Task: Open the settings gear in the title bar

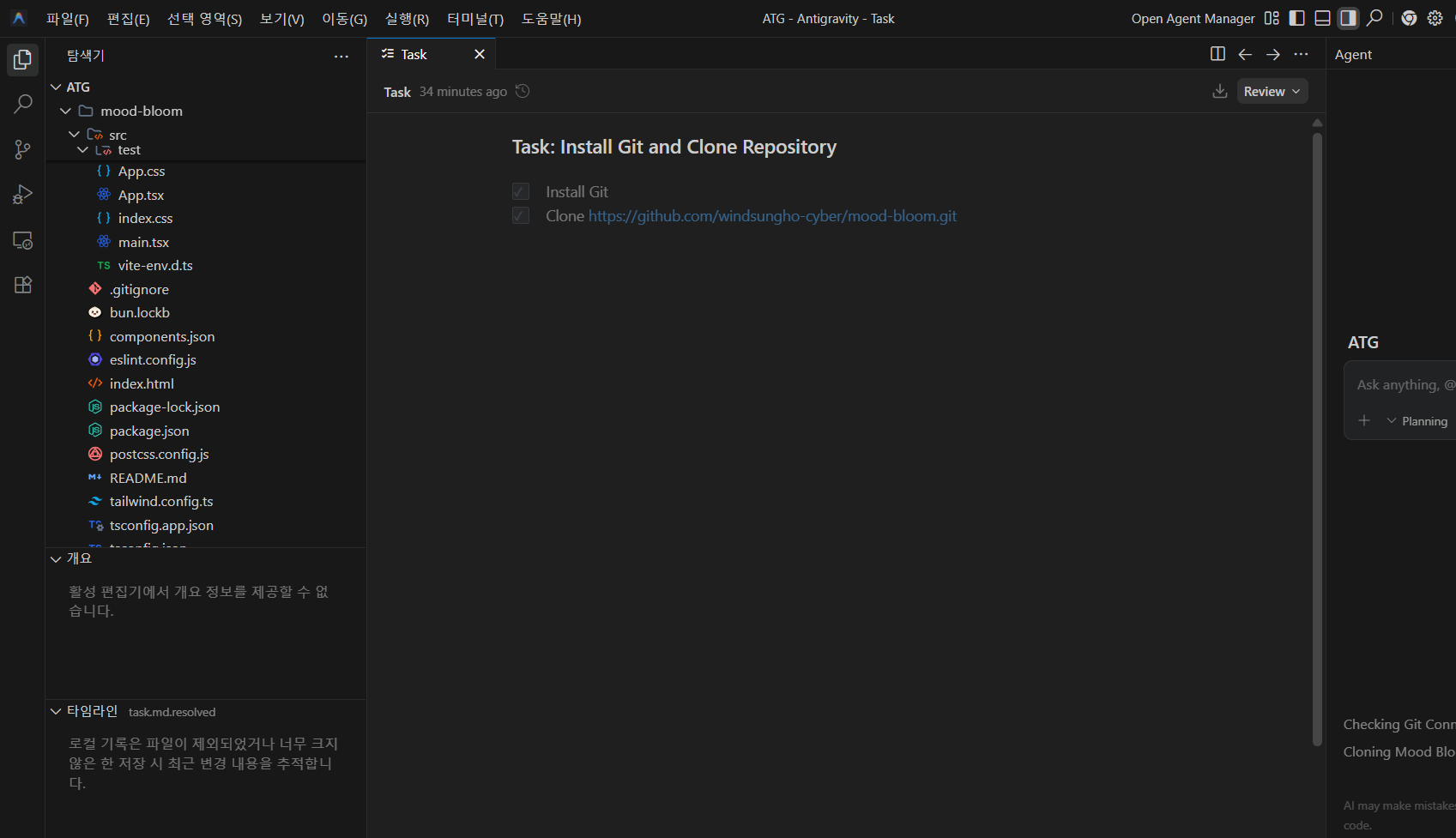Action: tap(1435, 18)
